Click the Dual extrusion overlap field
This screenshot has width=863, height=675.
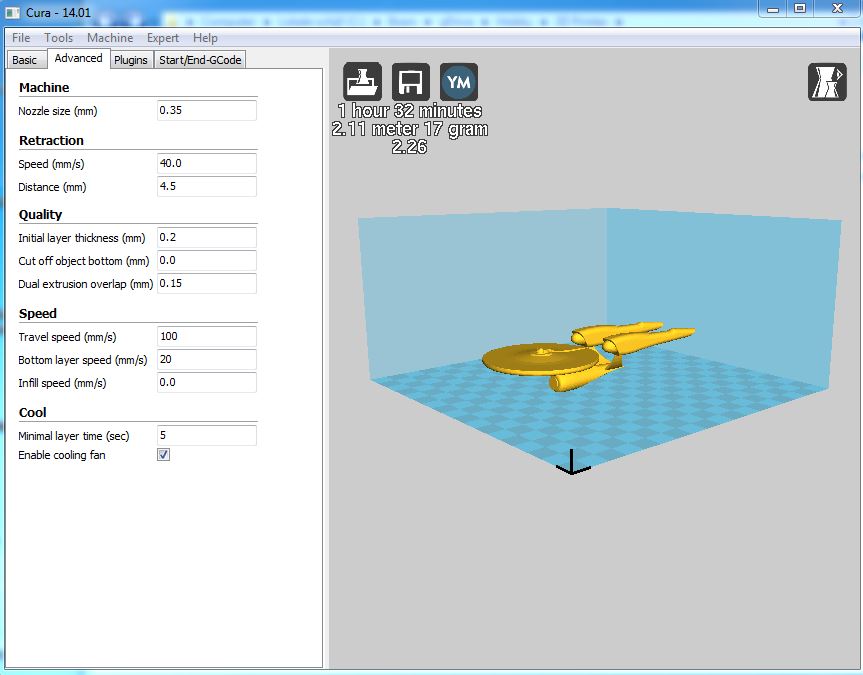(207, 284)
